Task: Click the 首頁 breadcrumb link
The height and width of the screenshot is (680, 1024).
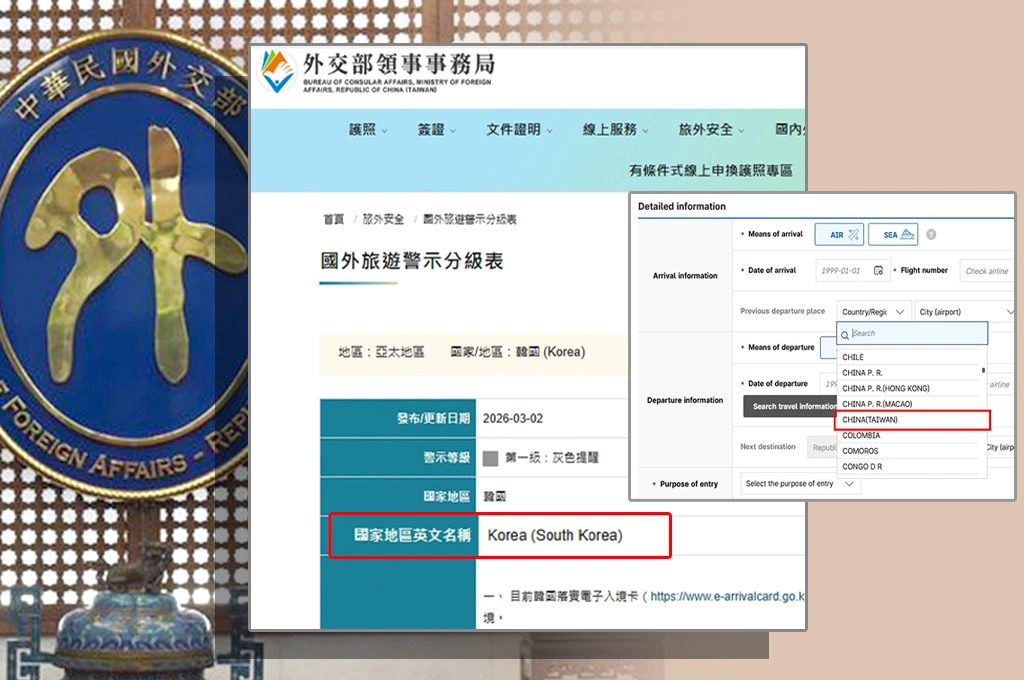Action: pyautogui.click(x=333, y=218)
